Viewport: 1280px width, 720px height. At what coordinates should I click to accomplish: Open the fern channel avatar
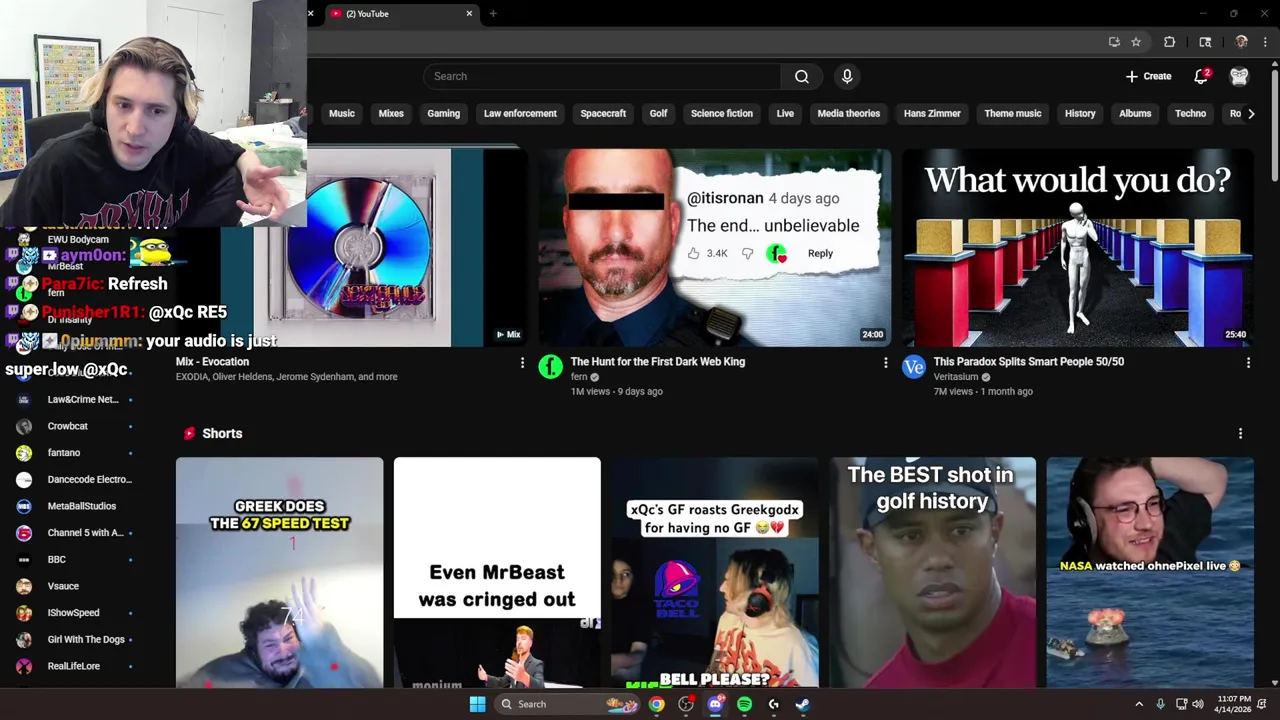(x=550, y=367)
